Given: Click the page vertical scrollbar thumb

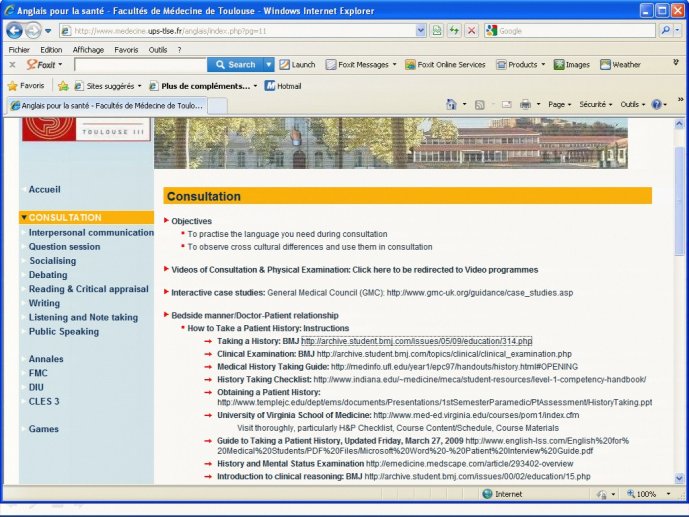Looking at the screenshot, I should tap(679, 200).
